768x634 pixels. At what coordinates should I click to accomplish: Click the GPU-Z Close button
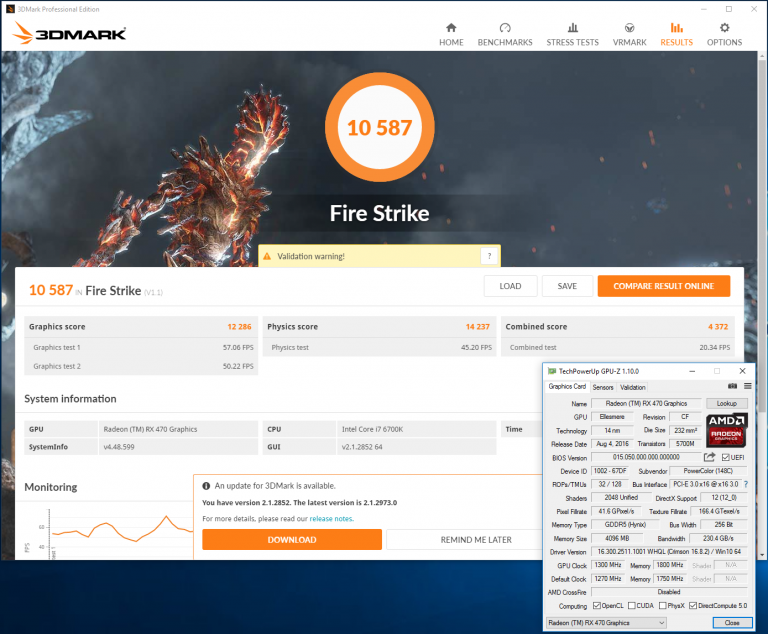coord(732,623)
